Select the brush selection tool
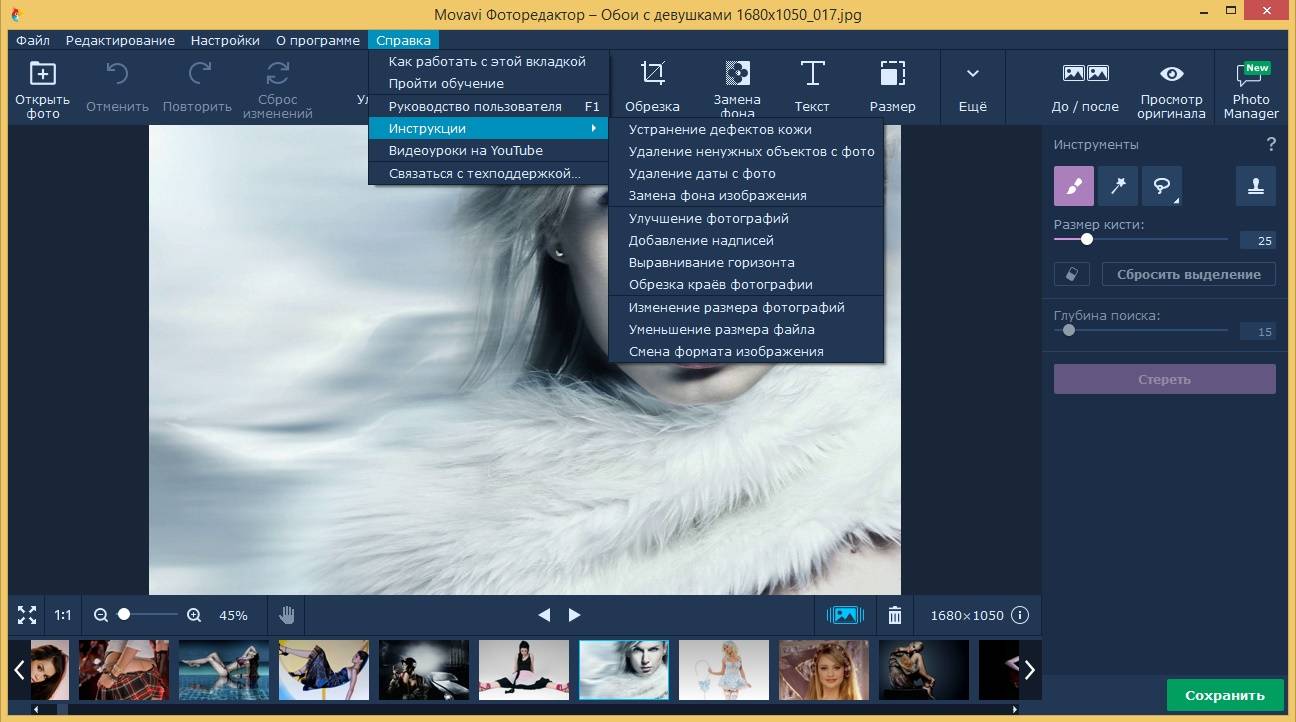 click(1073, 185)
